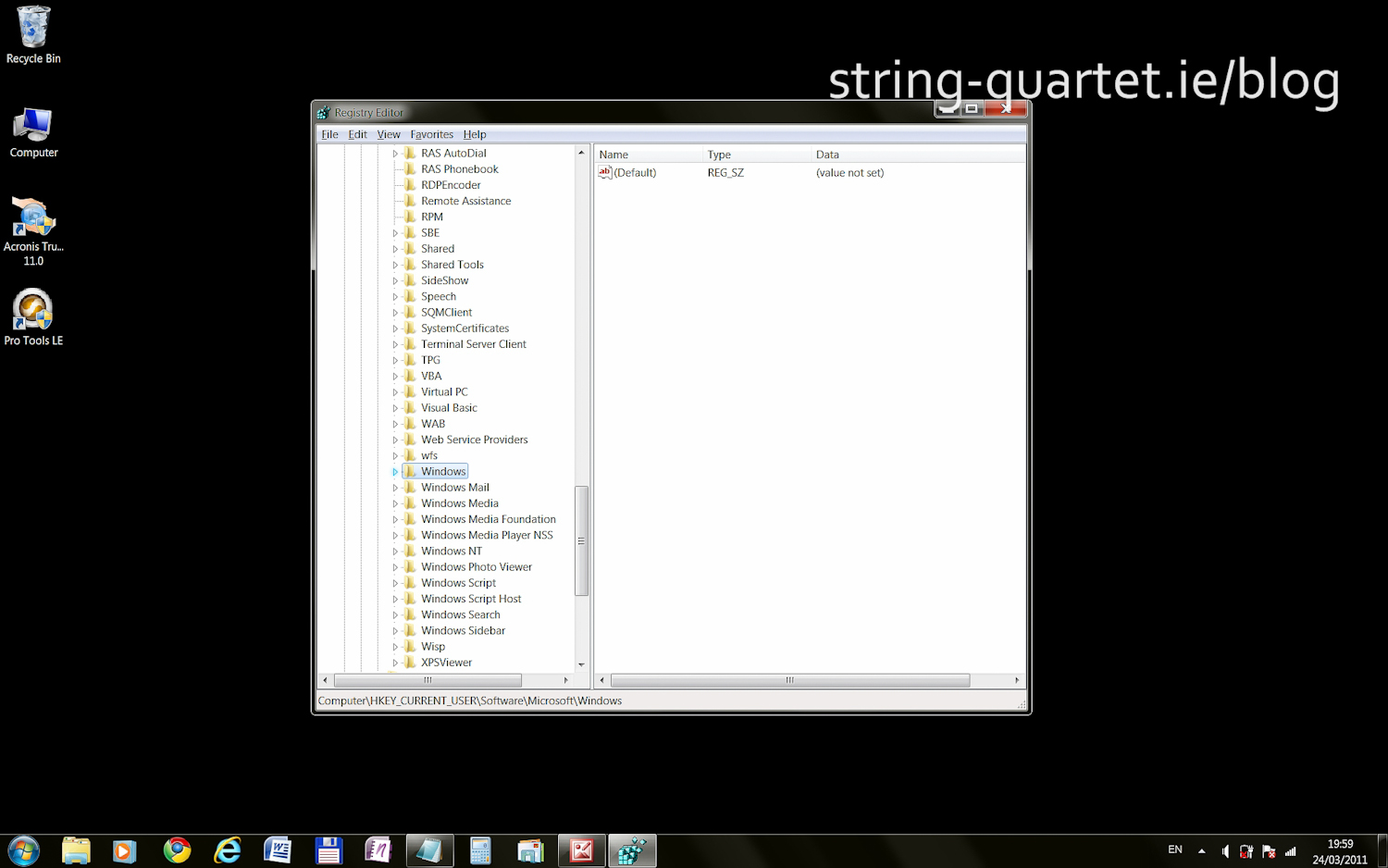
Task: Click the tree pane scroll-right arrow
Action: point(565,680)
